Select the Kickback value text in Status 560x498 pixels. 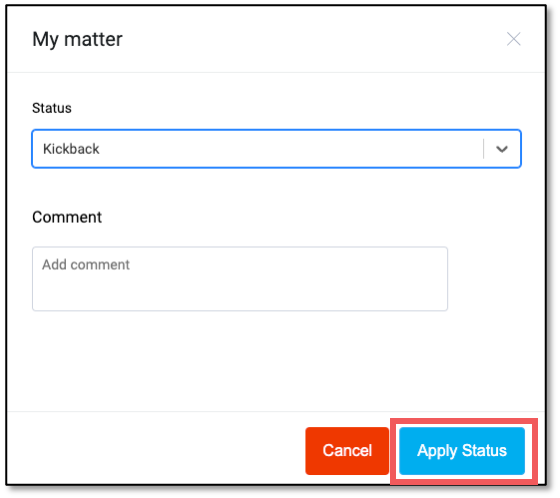tap(71, 149)
